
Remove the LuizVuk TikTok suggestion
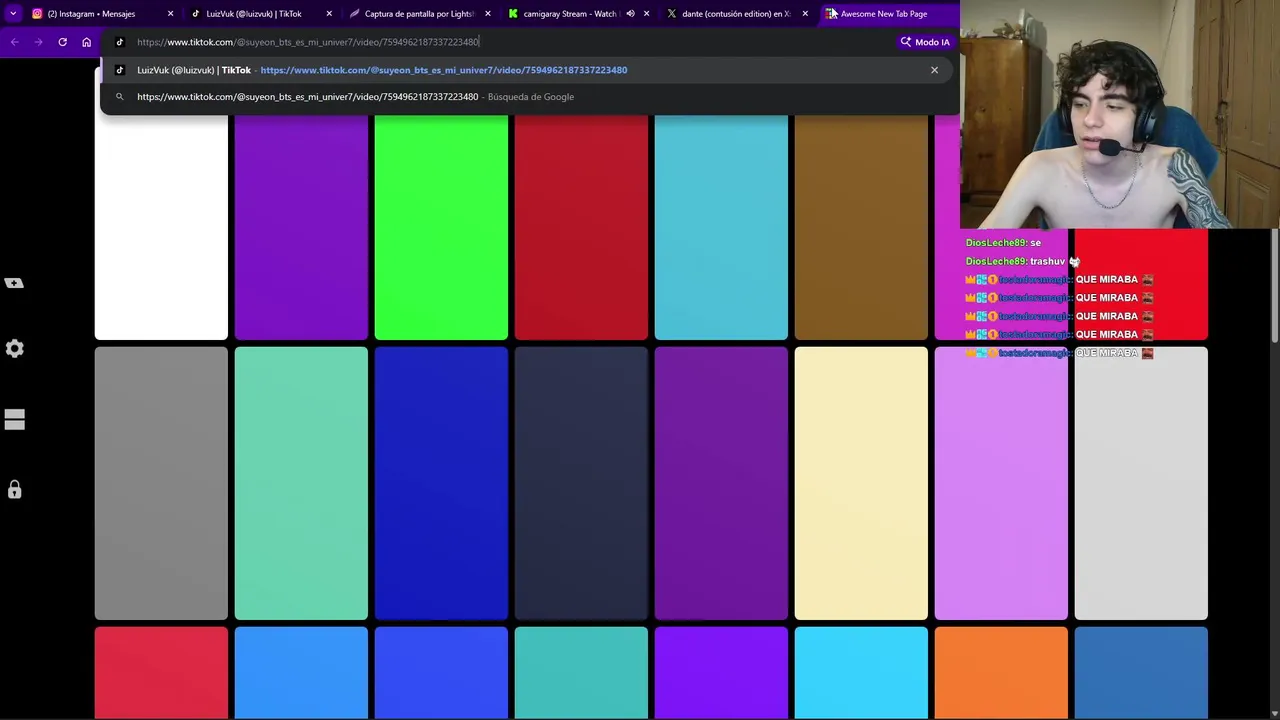click(x=934, y=70)
